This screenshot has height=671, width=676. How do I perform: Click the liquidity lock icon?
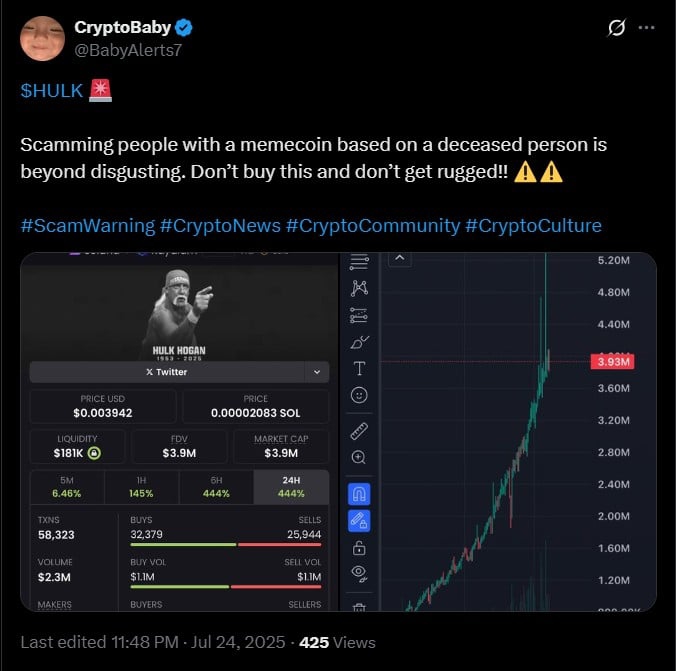pos(92,453)
